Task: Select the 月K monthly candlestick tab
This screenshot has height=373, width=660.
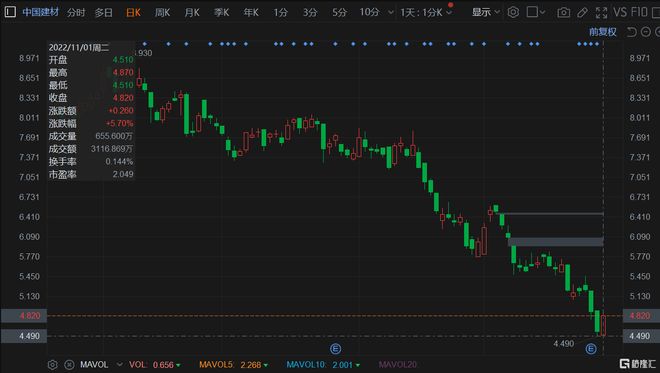Action: 192,13
